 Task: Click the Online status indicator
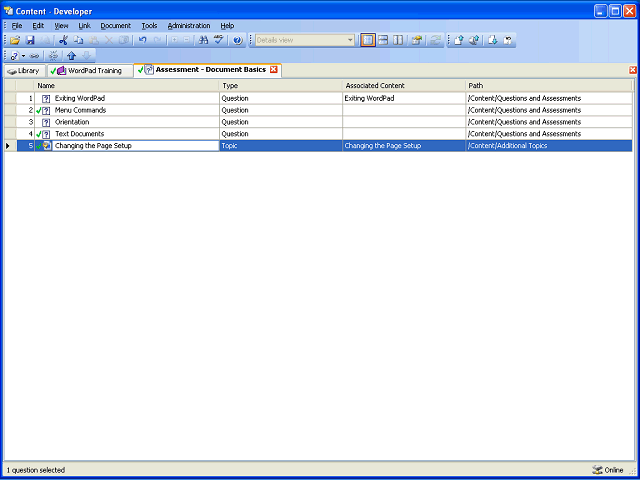coord(608,470)
